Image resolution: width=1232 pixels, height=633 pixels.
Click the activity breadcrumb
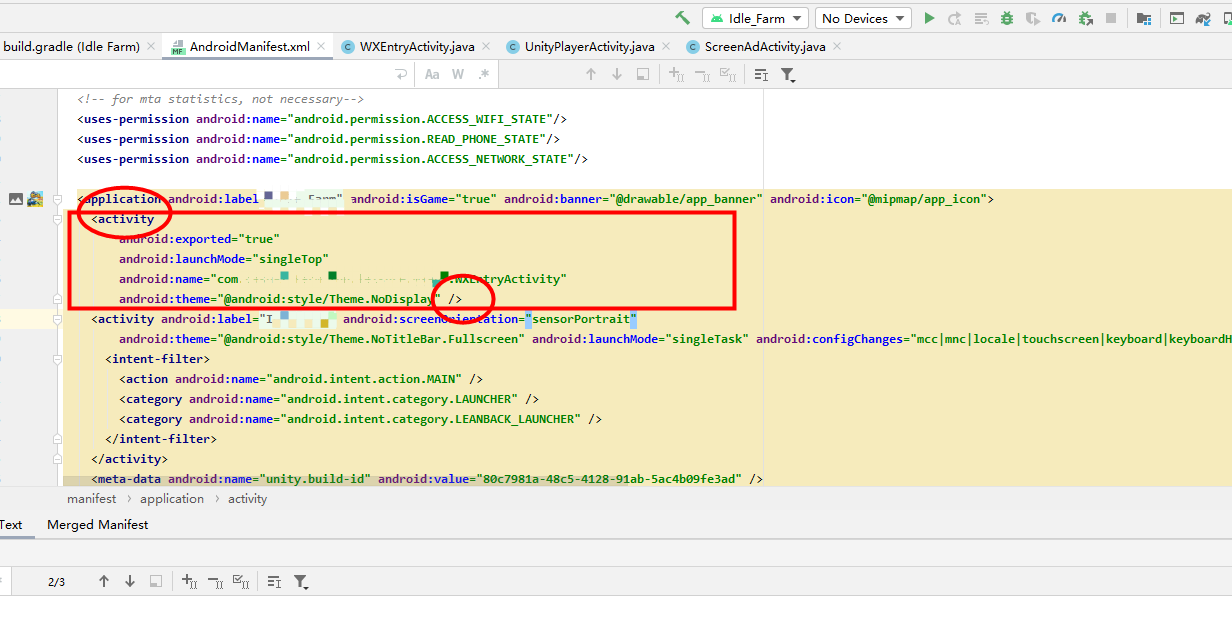(248, 499)
